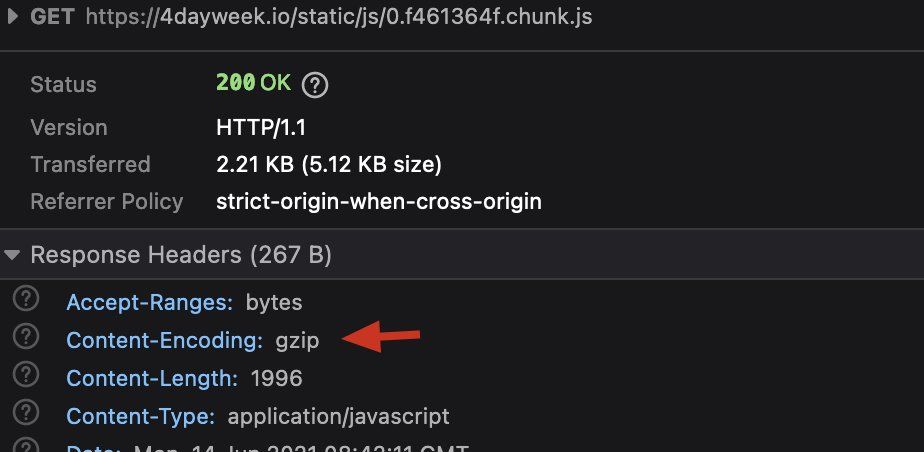Click the question mark beside Content-Length
This screenshot has width=924, height=452.
29,376
